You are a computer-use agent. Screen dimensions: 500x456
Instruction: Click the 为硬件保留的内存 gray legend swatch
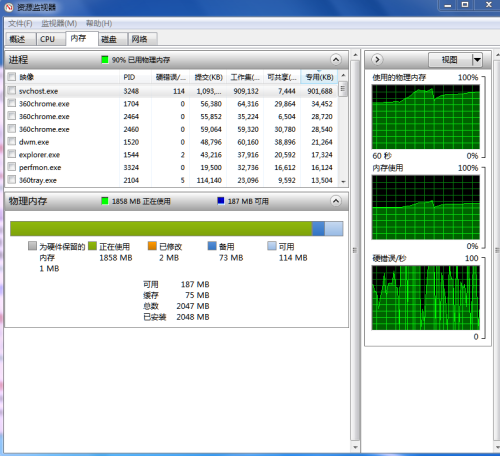point(32,246)
